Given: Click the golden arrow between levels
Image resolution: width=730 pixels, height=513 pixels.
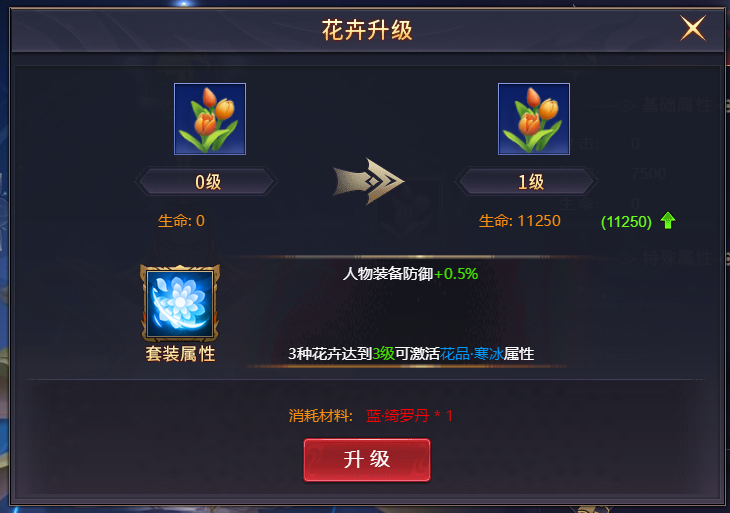Looking at the screenshot, I should [x=369, y=182].
